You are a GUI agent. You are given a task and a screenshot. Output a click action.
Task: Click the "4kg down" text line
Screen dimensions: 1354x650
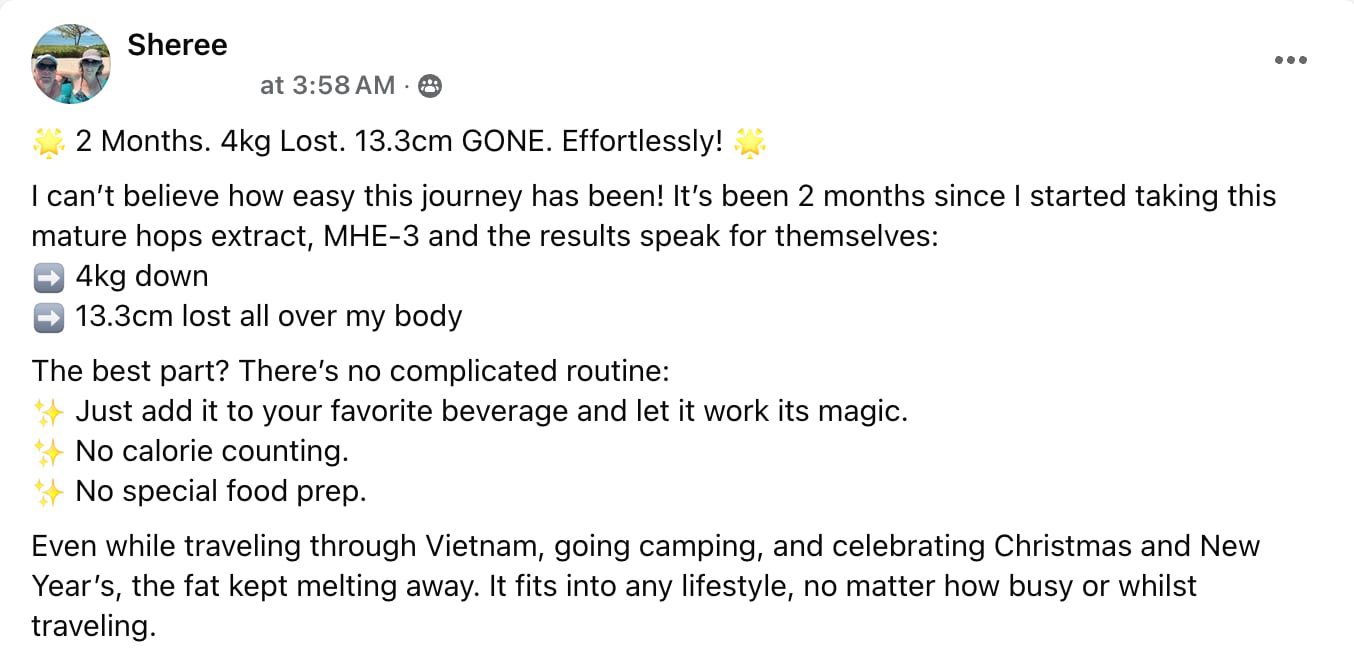click(142, 276)
